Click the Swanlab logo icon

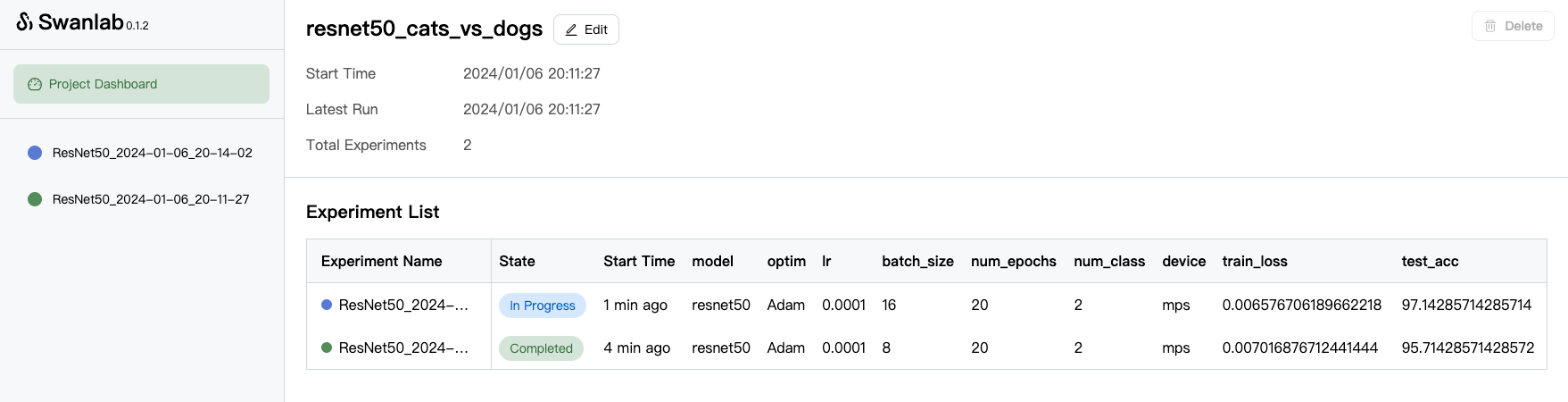(25, 21)
